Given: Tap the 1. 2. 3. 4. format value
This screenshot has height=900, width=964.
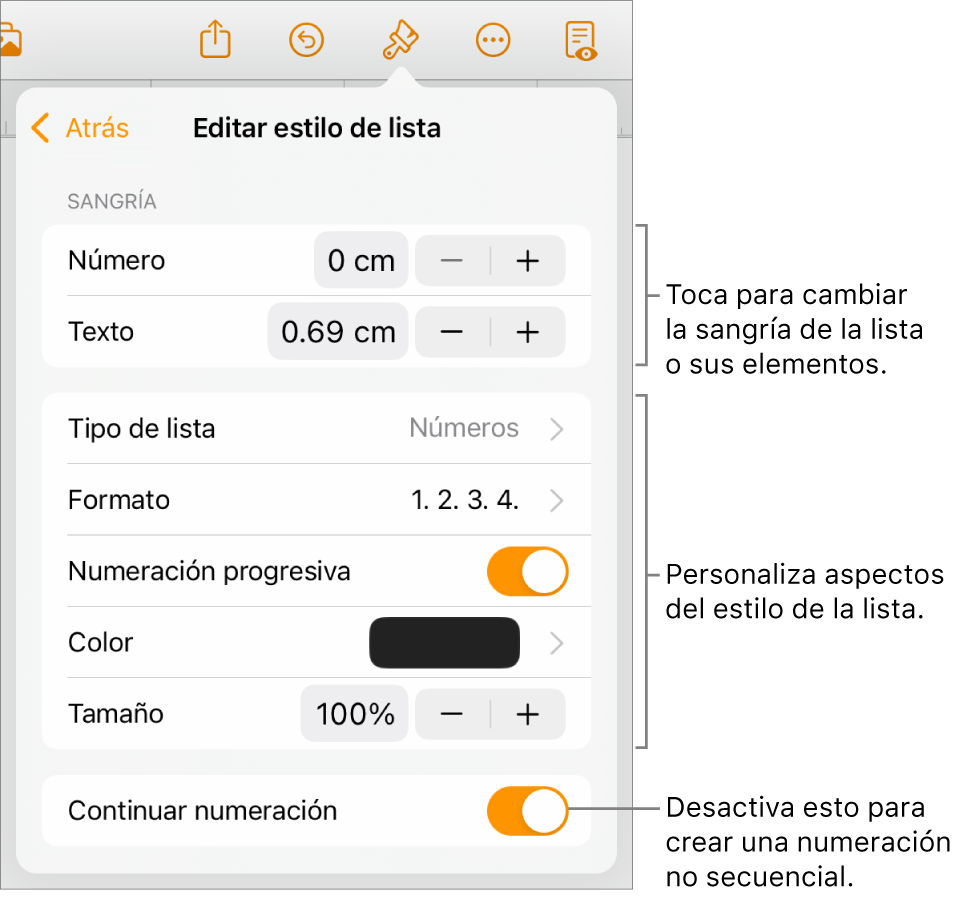Looking at the screenshot, I should (x=465, y=500).
